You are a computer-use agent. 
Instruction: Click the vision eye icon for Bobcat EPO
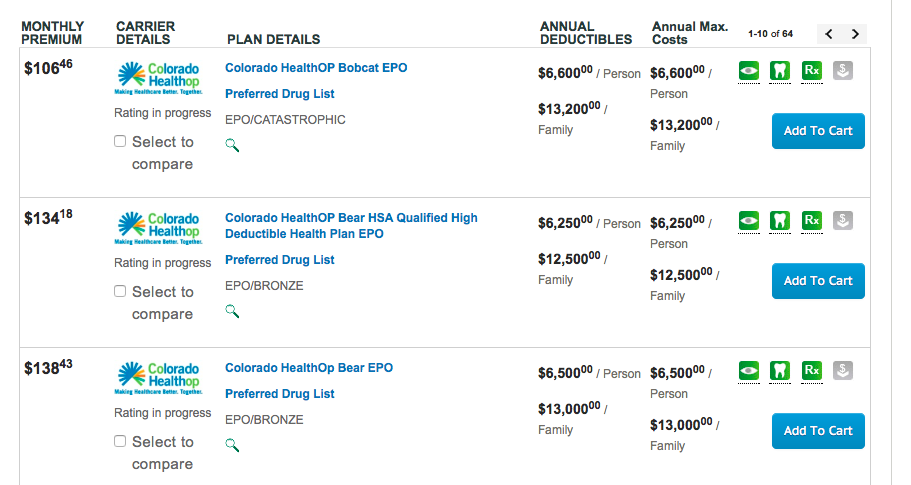point(749,71)
